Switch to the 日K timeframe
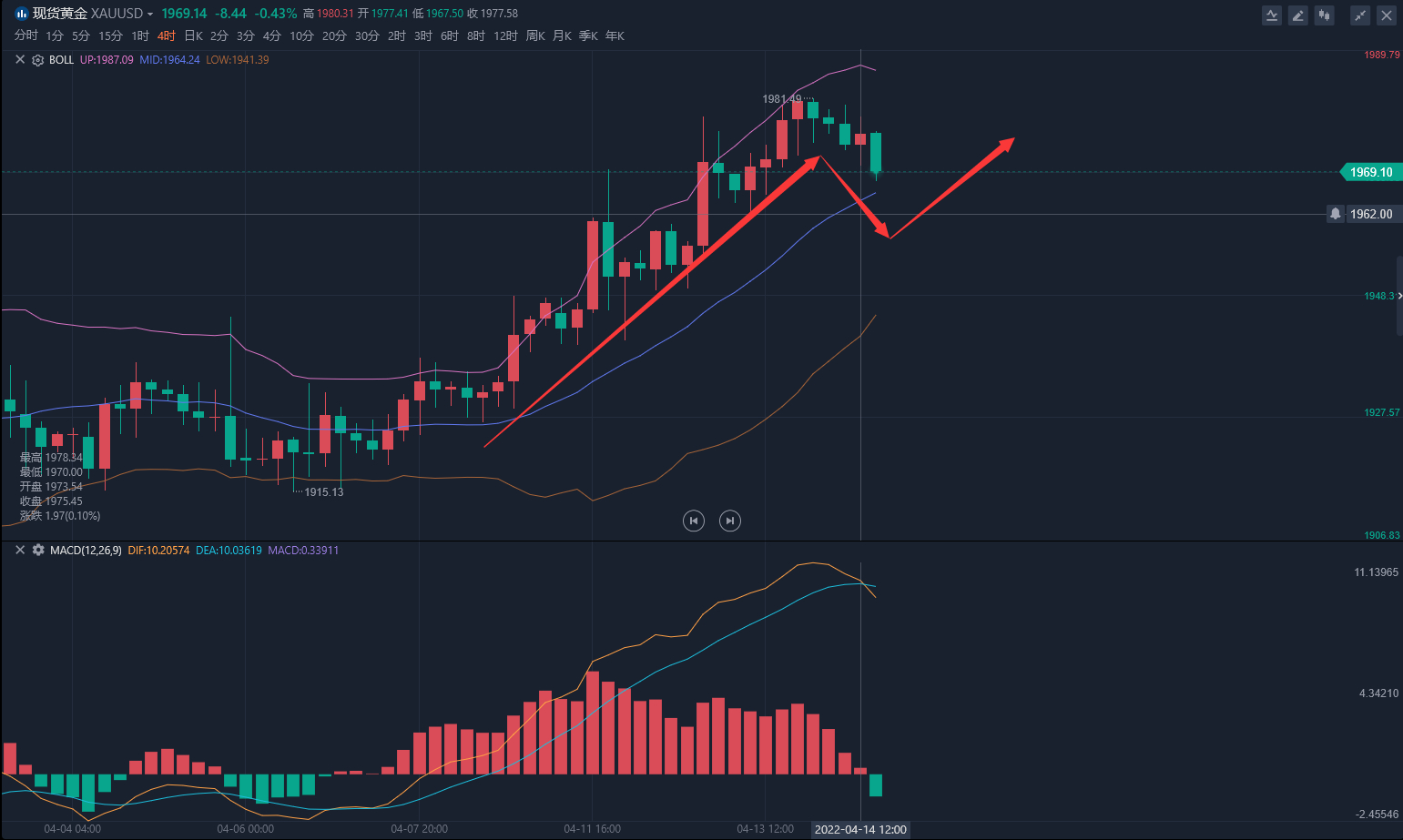1403x840 pixels. coord(193,35)
